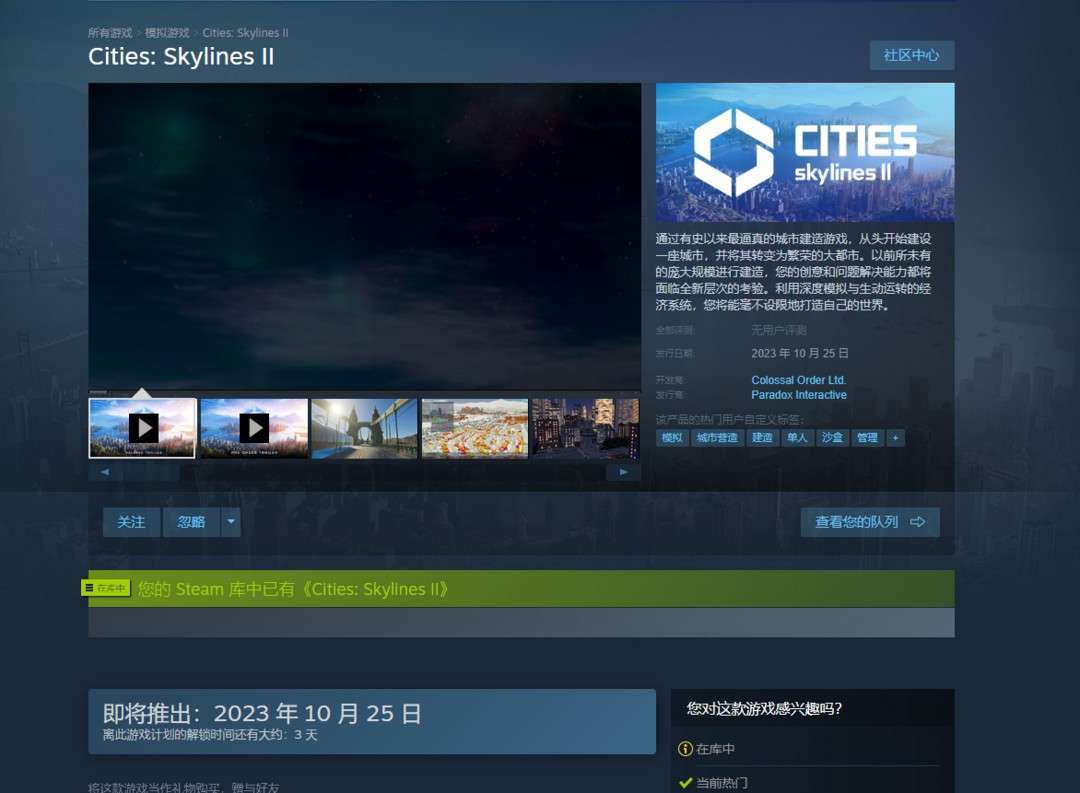
Task: Open the Paradox Interactive publisher link
Action: coord(799,395)
